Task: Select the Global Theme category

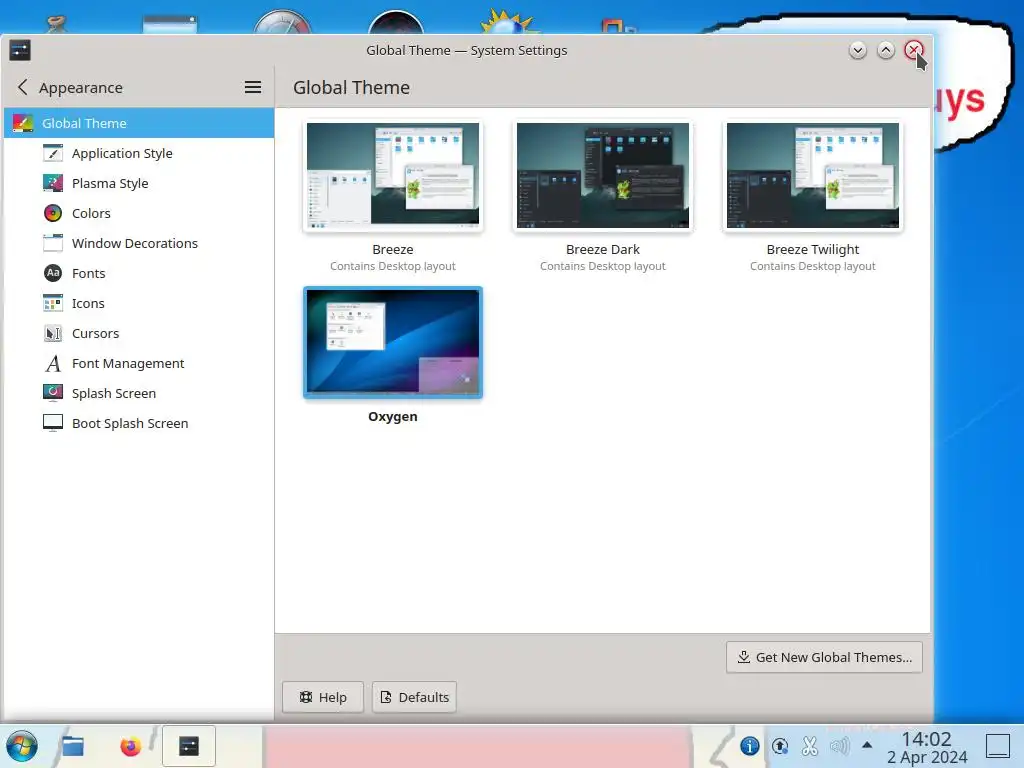Action: point(139,123)
